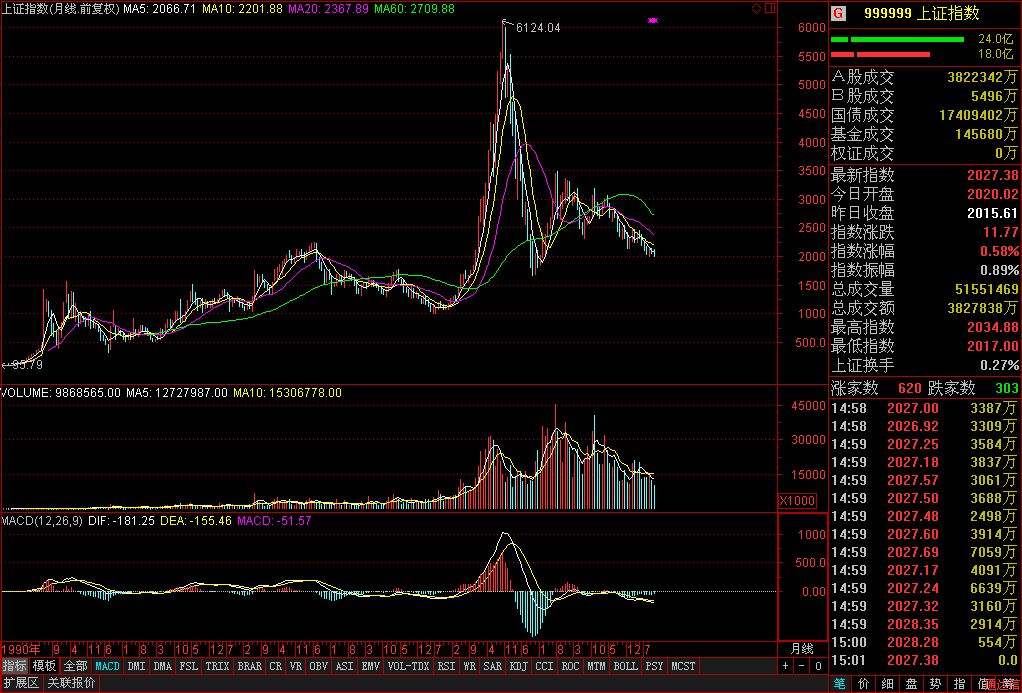Click the diamond icon above the chart
Screen dimensions: 1022x693
tap(756, 8)
